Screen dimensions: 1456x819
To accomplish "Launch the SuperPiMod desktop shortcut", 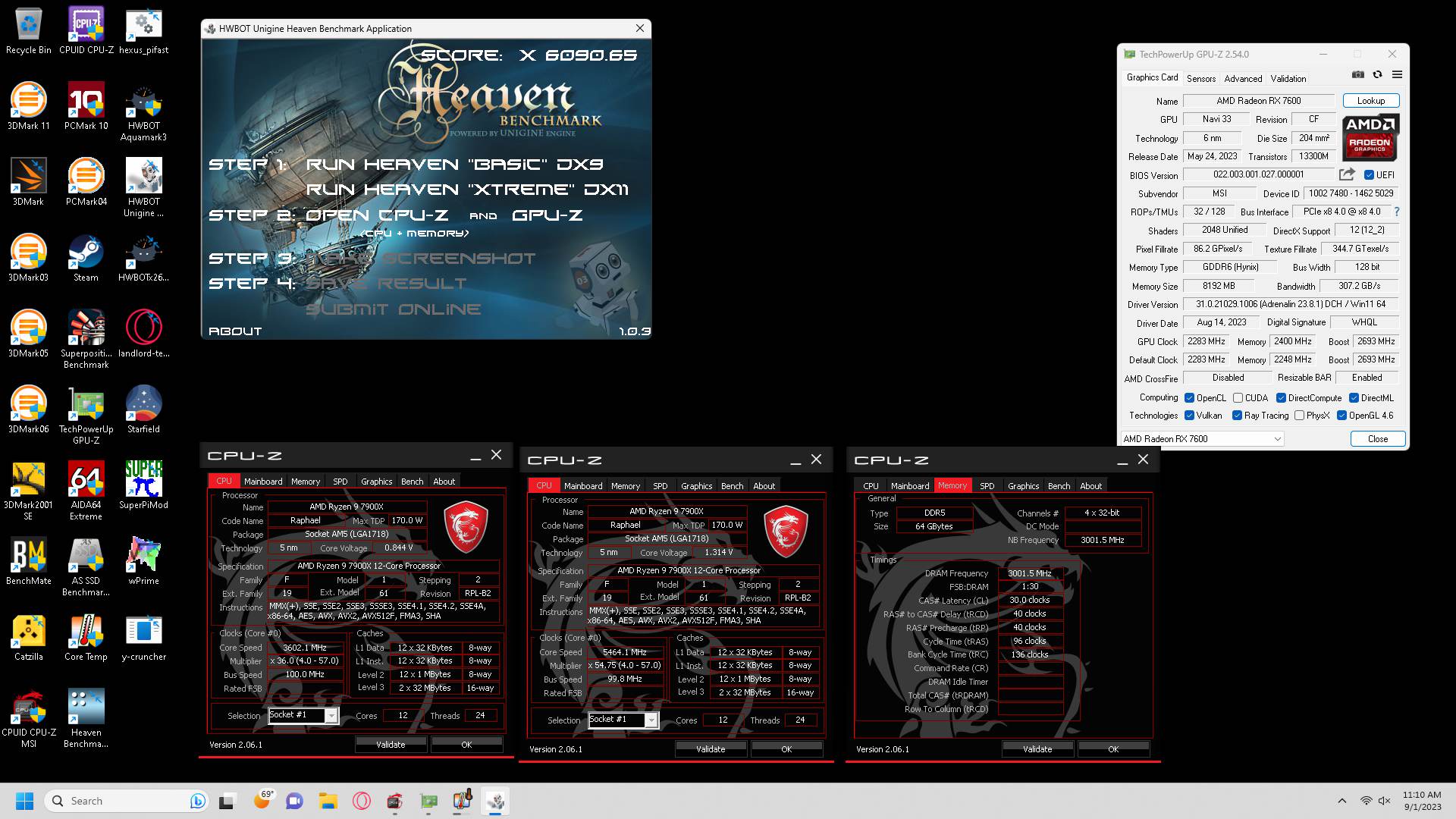I will tap(143, 486).
